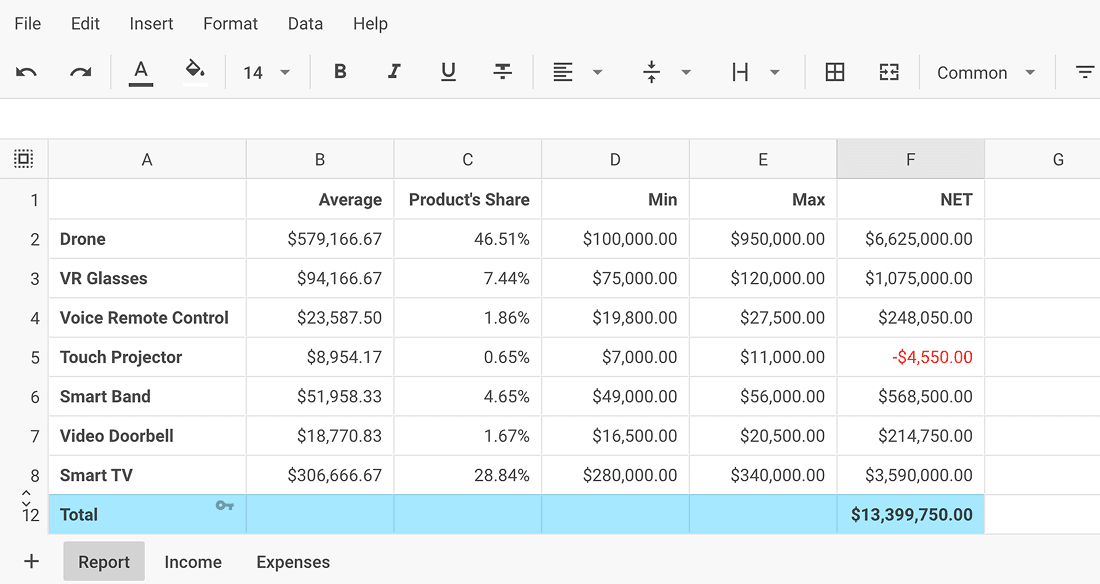Select the $280,000.00 min cell
This screenshot has height=584, width=1100.
tap(615, 475)
